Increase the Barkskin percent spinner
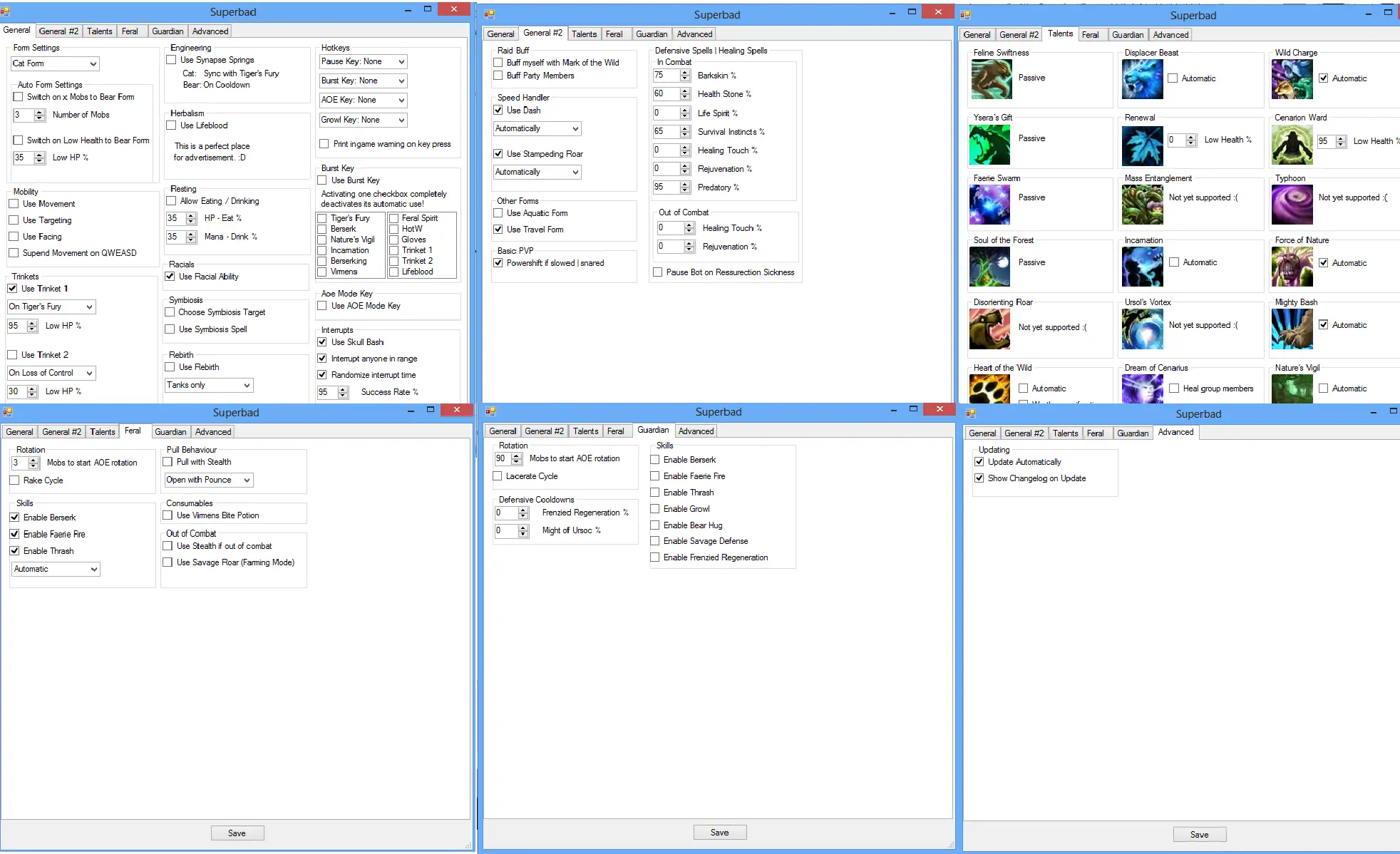Image resolution: width=1400 pixels, height=854 pixels. [x=685, y=73]
